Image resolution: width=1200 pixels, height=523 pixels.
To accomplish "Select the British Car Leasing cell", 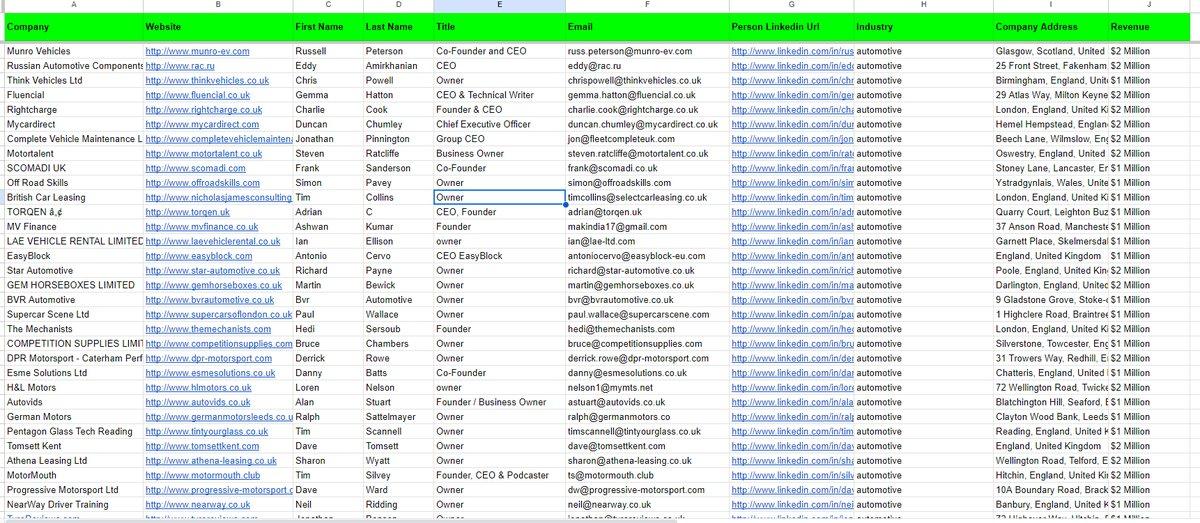I will pos(73,198).
